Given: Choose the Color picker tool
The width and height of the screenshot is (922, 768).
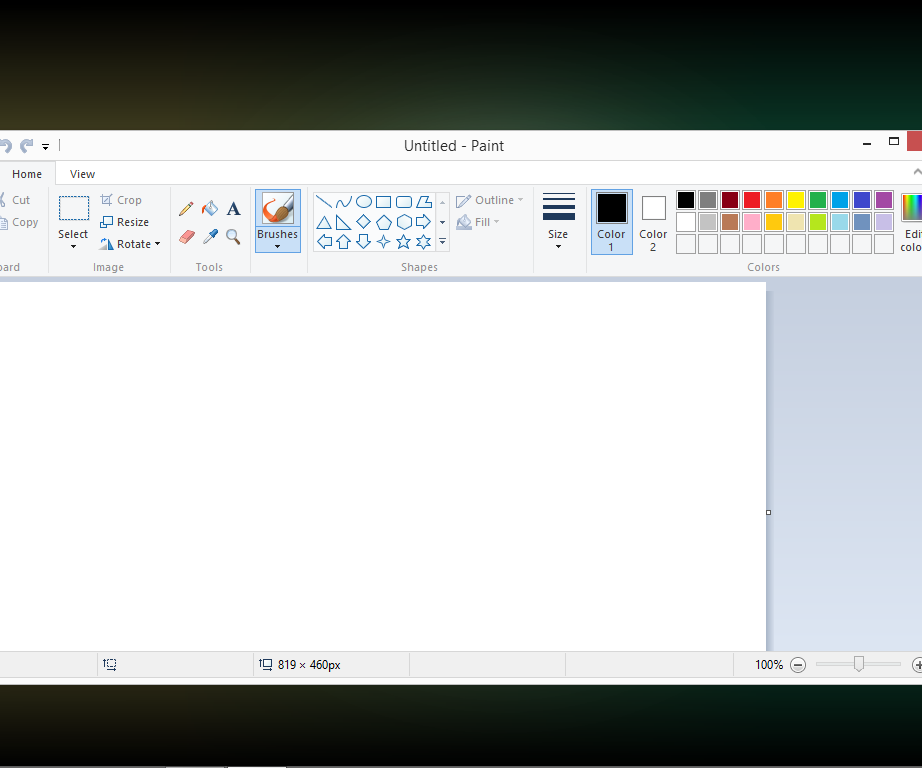Looking at the screenshot, I should pos(210,237).
